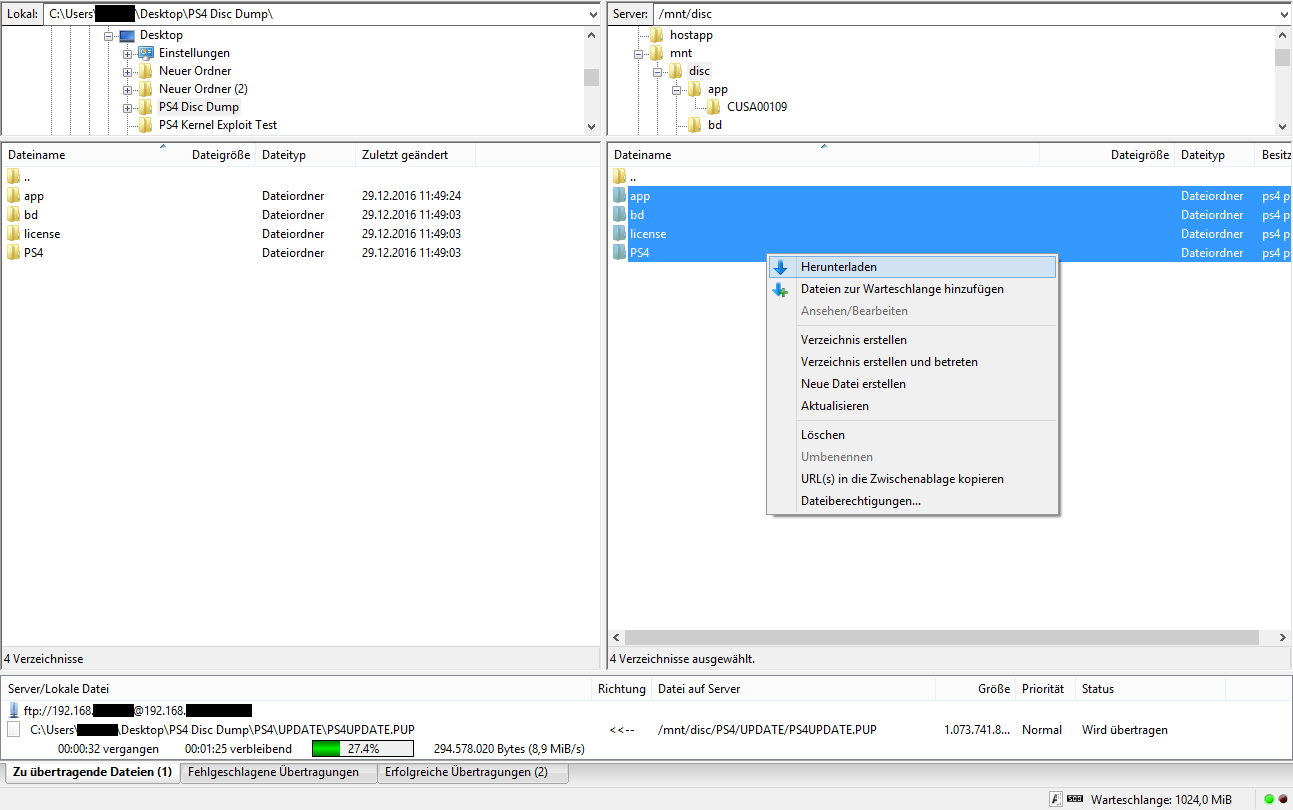This screenshot has width=1293, height=810.
Task: Click the file icon beside the PS4UPDATE.PUP transfer
Action: pyautogui.click(x=13, y=730)
